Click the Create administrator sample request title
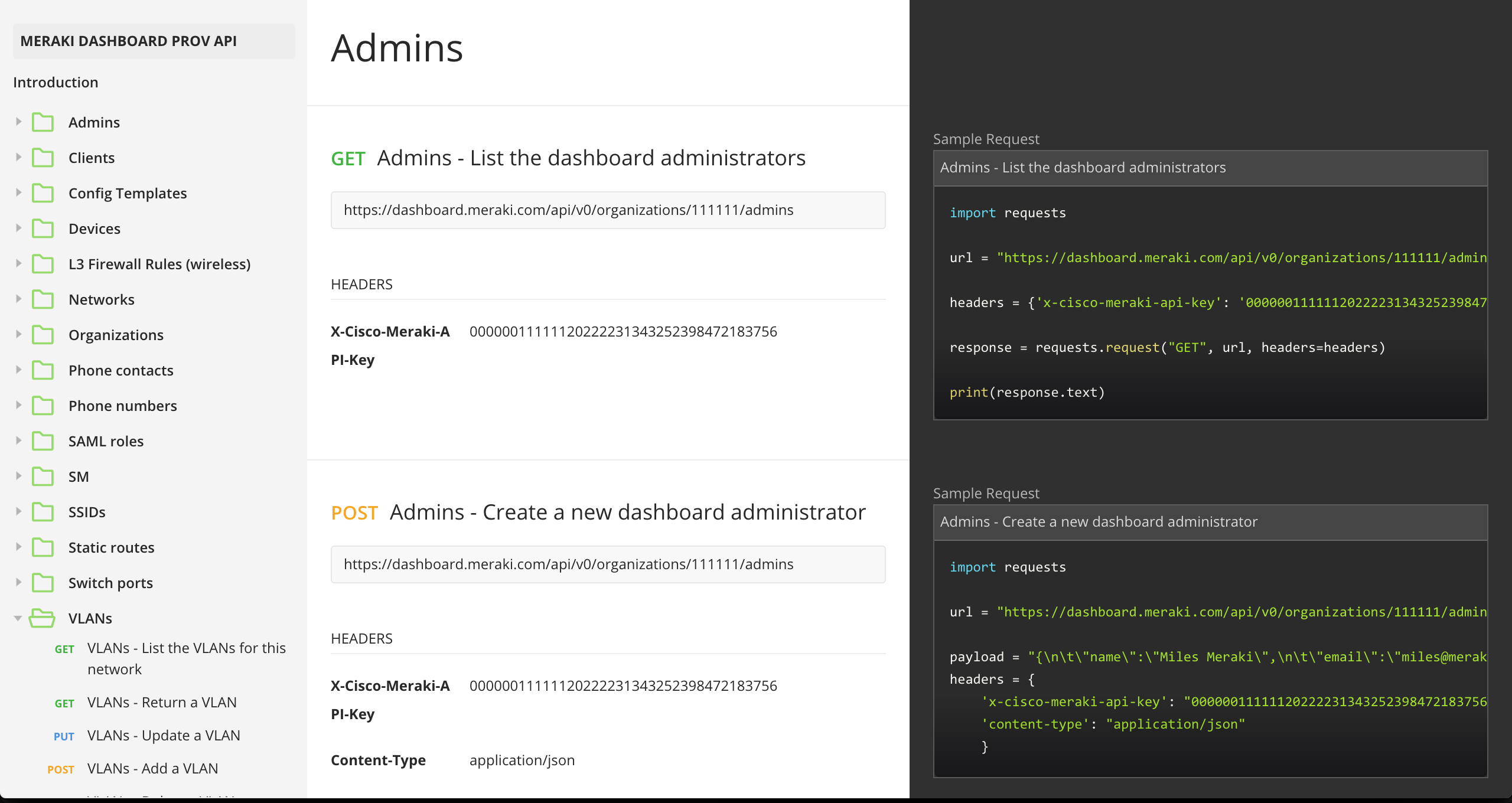Viewport: 1512px width, 803px height. 1099,521
